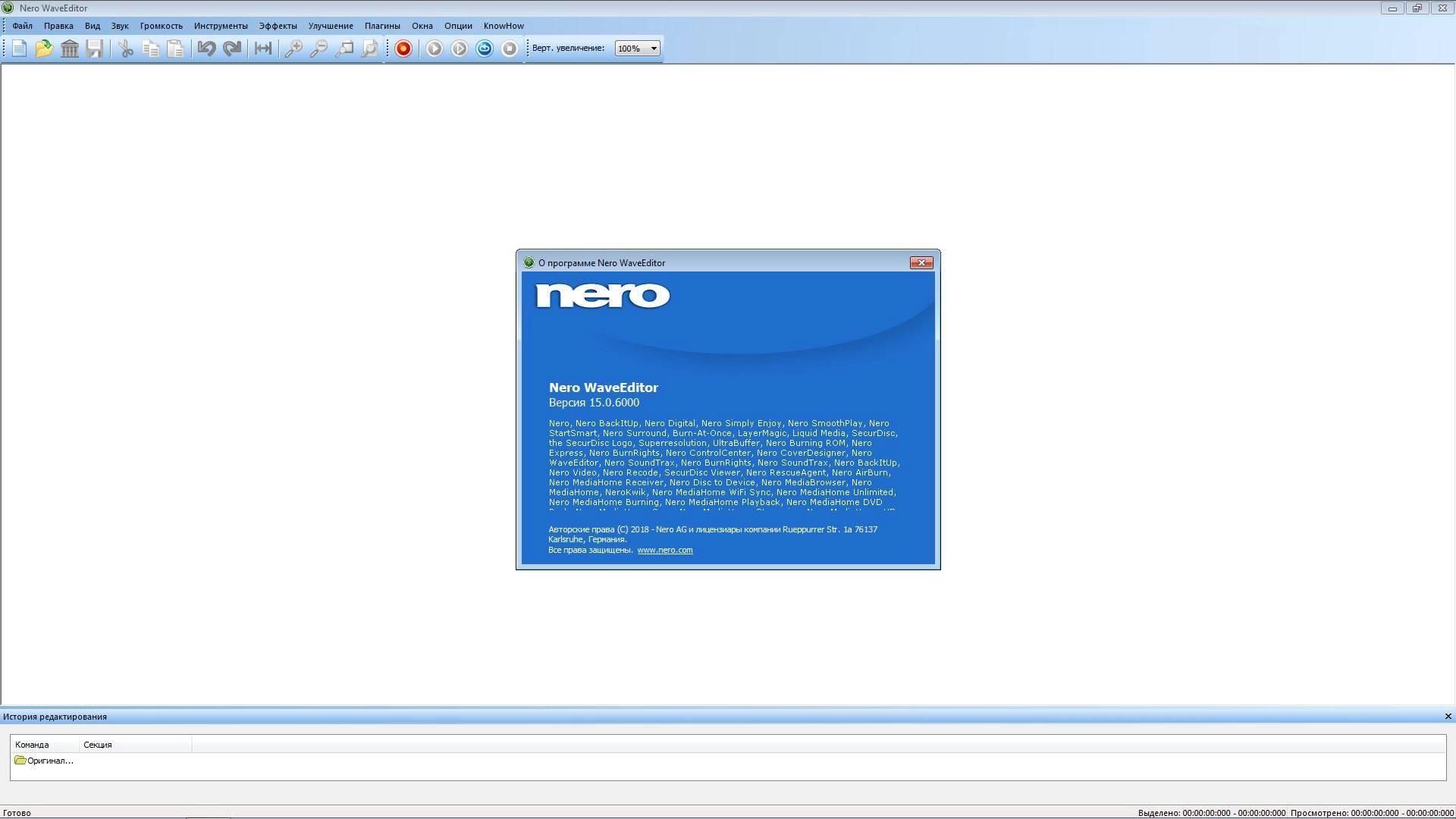
Task: Click the library building icon in the toolbar
Action: click(69, 49)
